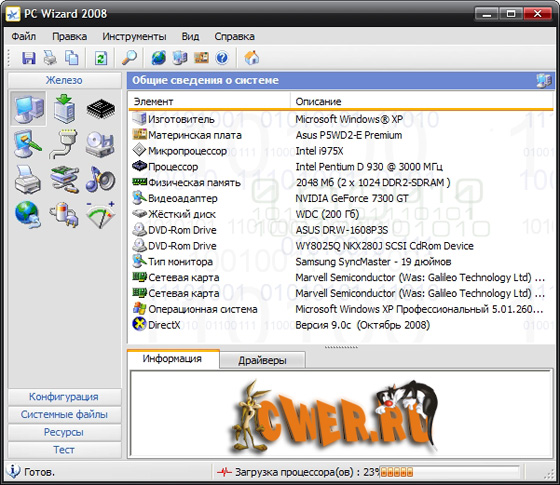
Task: Open the Инструменты menu
Action: point(134,36)
